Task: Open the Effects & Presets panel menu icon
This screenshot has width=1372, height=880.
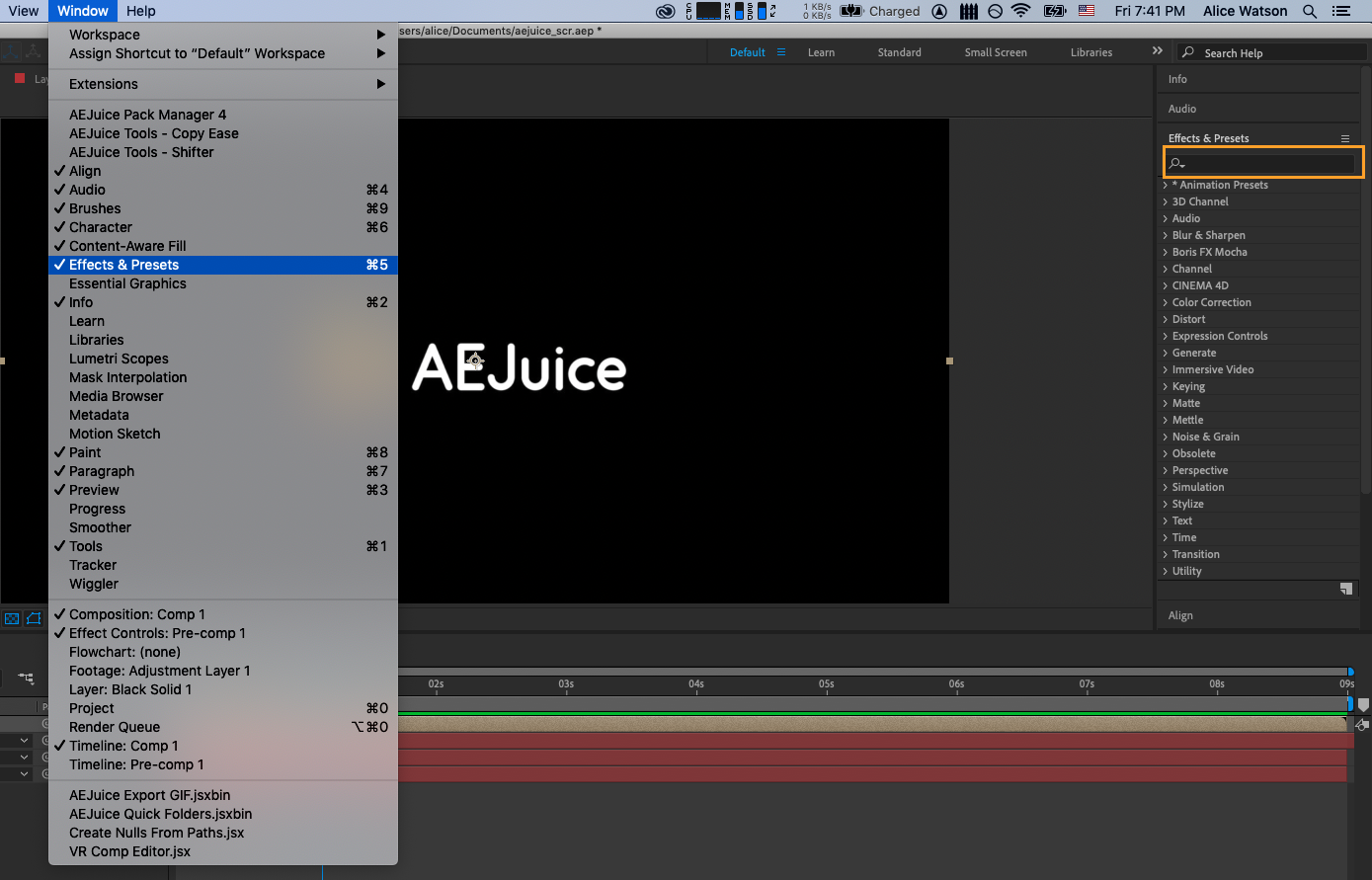Action: pos(1345,138)
